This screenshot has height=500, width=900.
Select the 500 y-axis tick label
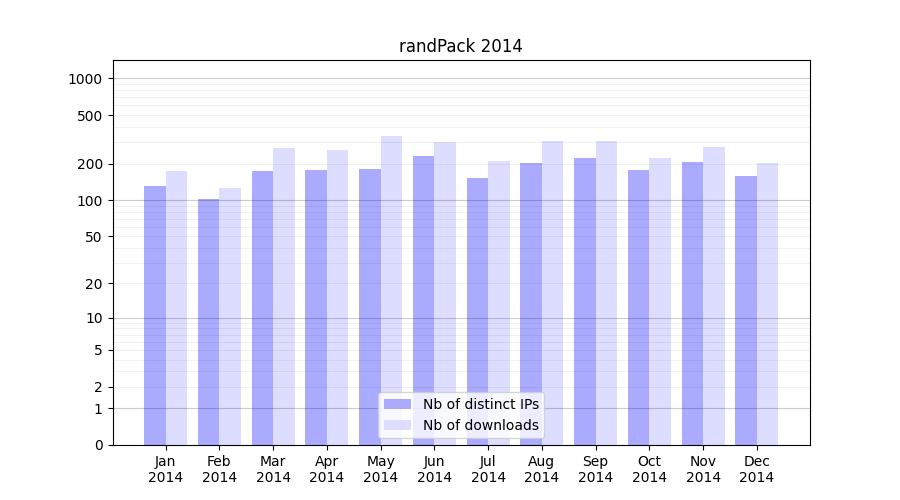point(91,116)
